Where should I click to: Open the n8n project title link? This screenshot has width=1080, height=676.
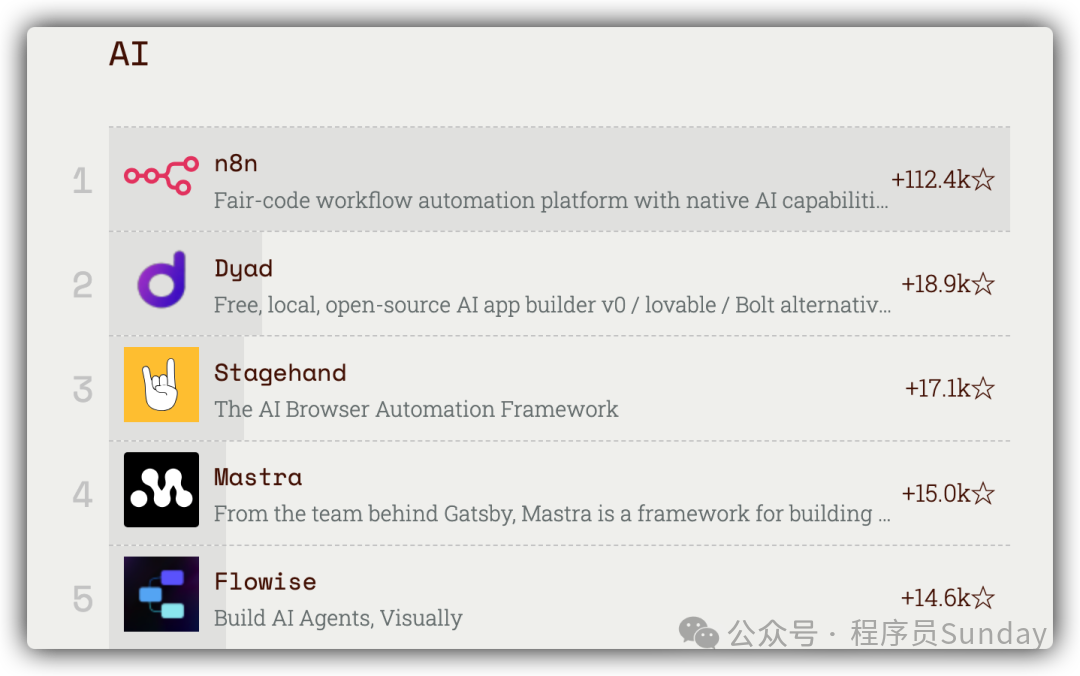236,164
